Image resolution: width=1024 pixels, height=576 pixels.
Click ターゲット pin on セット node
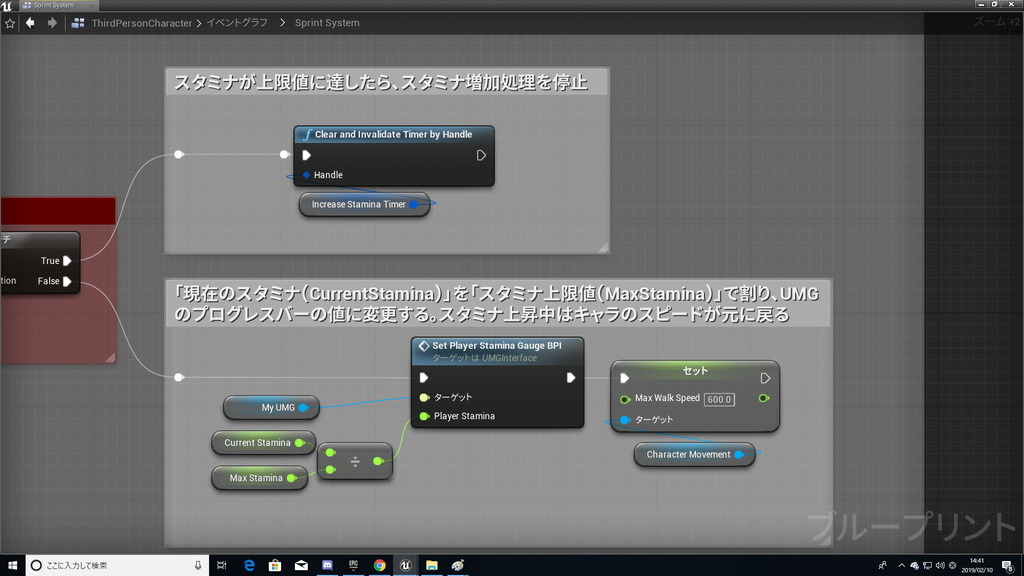(624, 420)
